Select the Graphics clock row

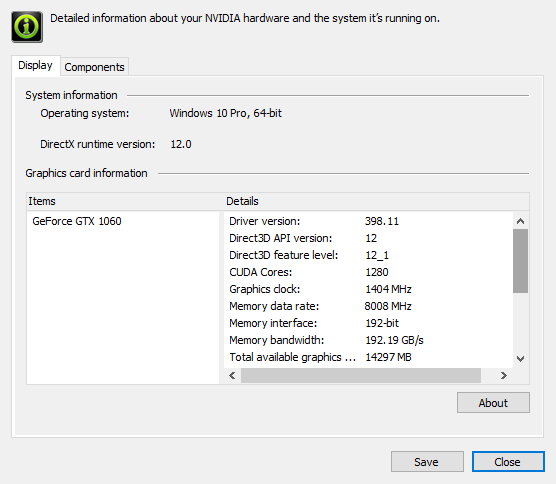368,289
